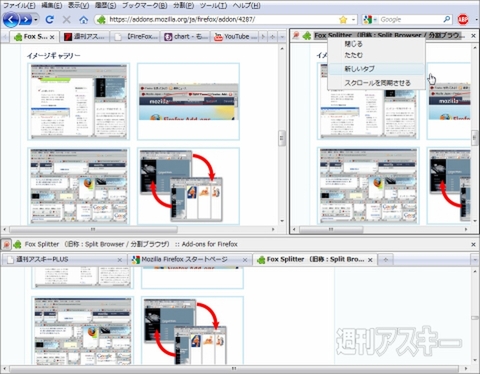Choose search engine via the Google icon
This screenshot has width=480, height=374.
[368, 20]
